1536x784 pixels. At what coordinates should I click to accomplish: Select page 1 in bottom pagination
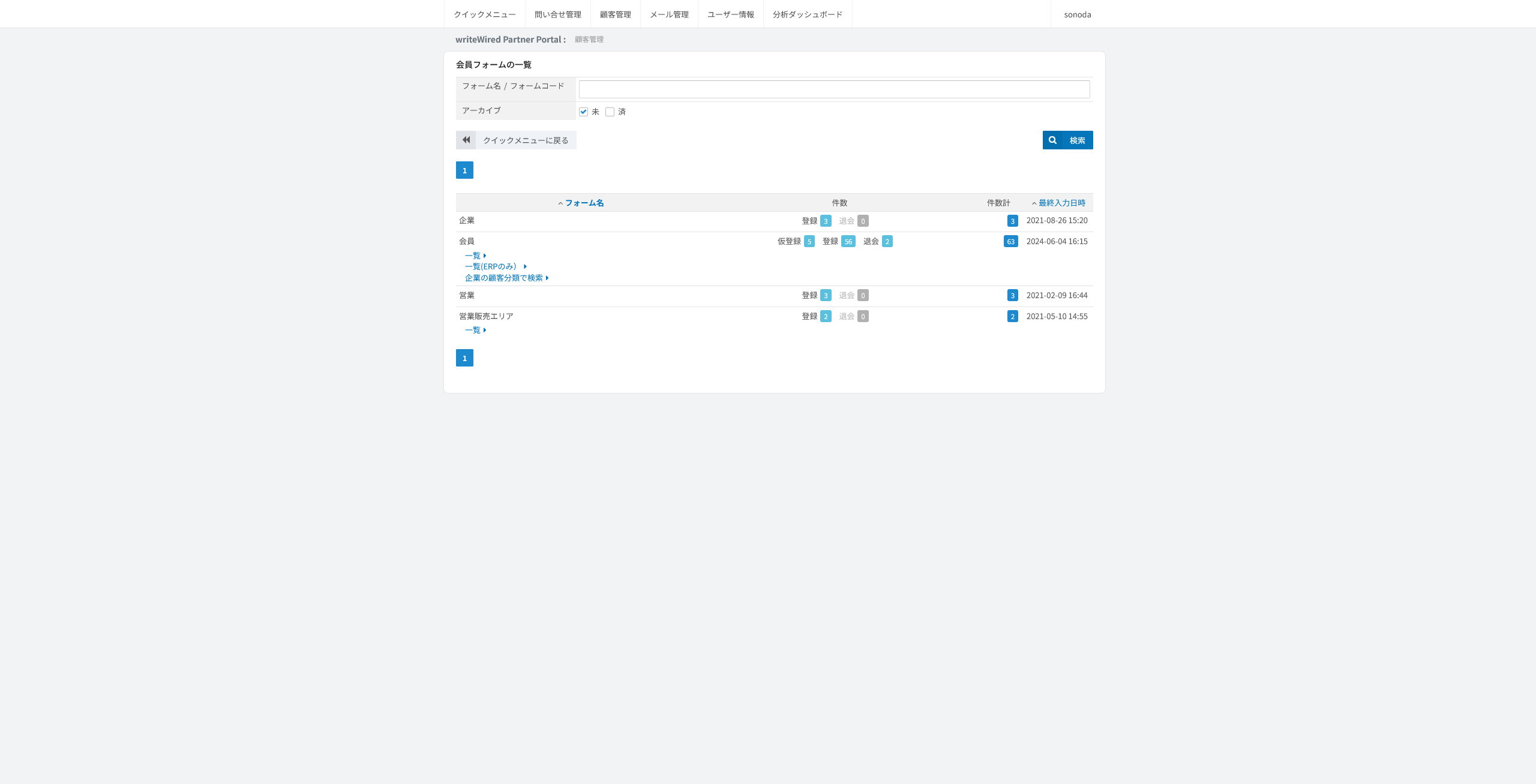[x=464, y=358]
